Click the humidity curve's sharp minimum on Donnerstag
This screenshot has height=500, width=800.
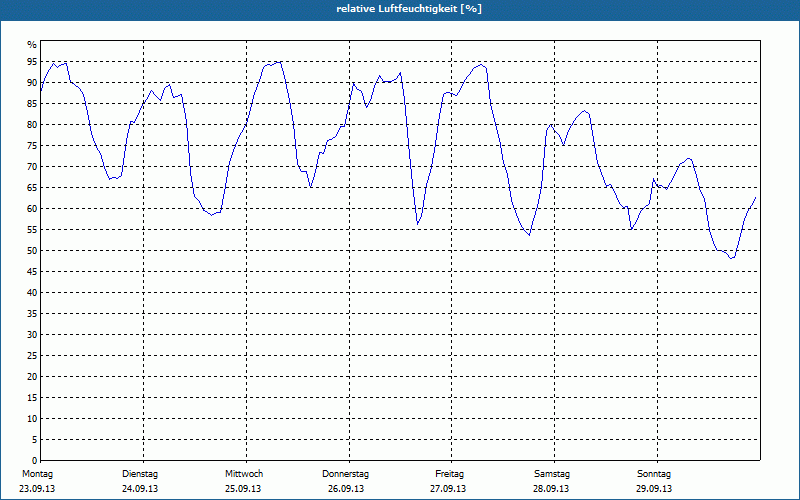[417, 224]
